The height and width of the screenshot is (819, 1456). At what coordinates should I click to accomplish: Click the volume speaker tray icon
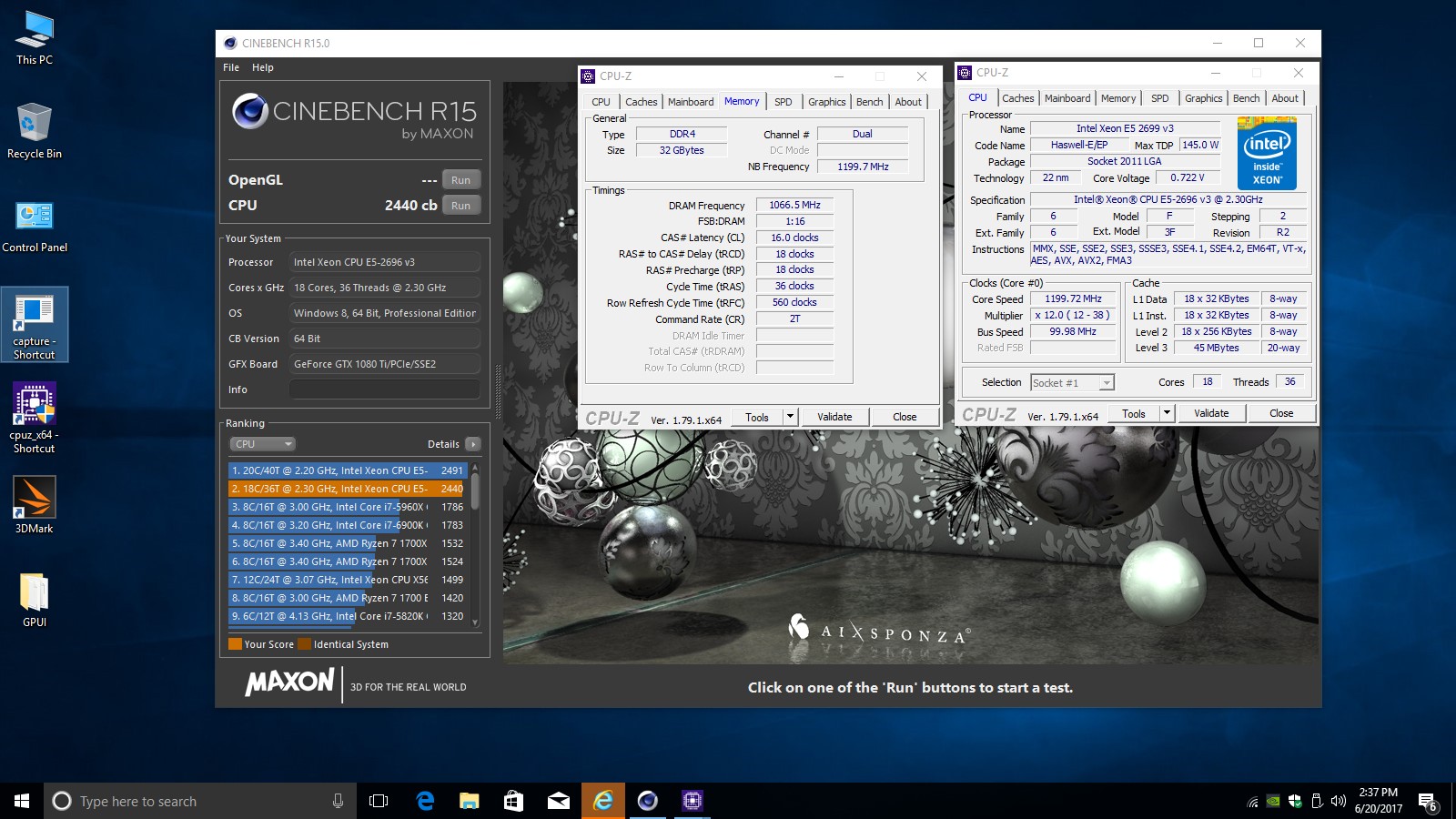[1339, 802]
